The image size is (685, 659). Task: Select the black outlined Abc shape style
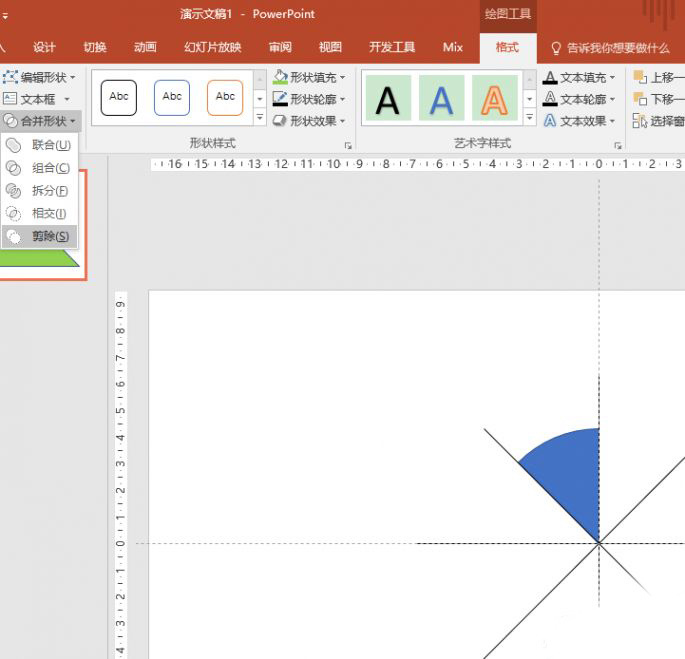pyautogui.click(x=119, y=97)
